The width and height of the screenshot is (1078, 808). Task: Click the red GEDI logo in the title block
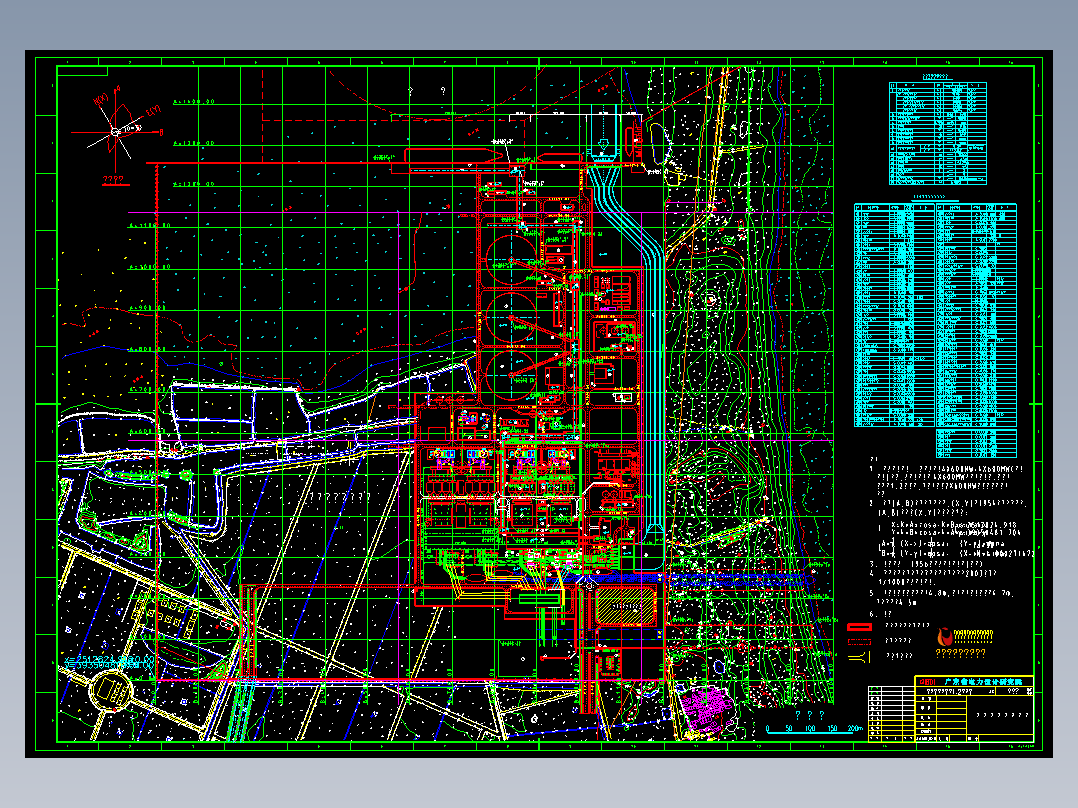pyautogui.click(x=927, y=681)
